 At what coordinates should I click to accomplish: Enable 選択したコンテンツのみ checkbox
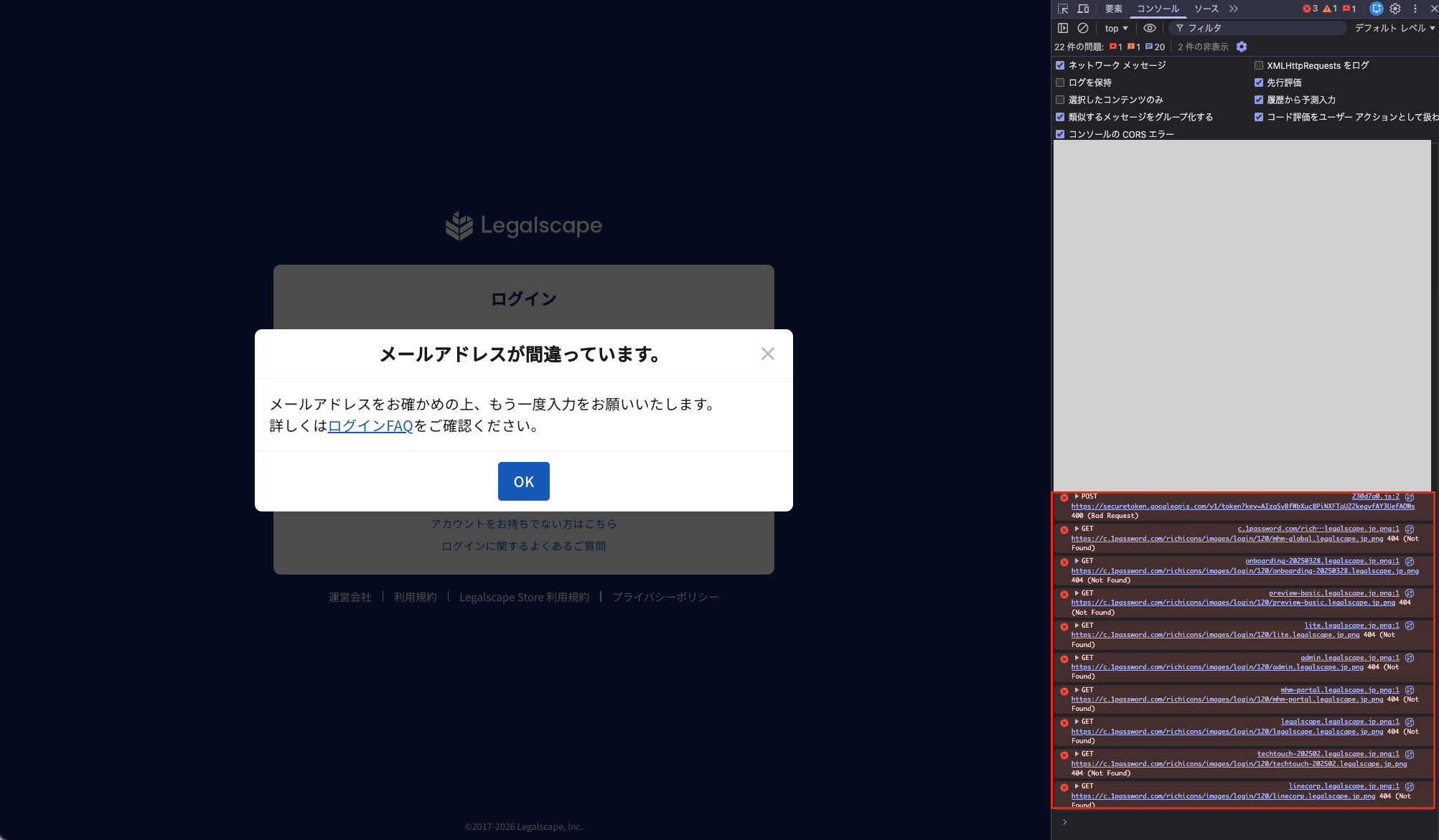pyautogui.click(x=1060, y=100)
